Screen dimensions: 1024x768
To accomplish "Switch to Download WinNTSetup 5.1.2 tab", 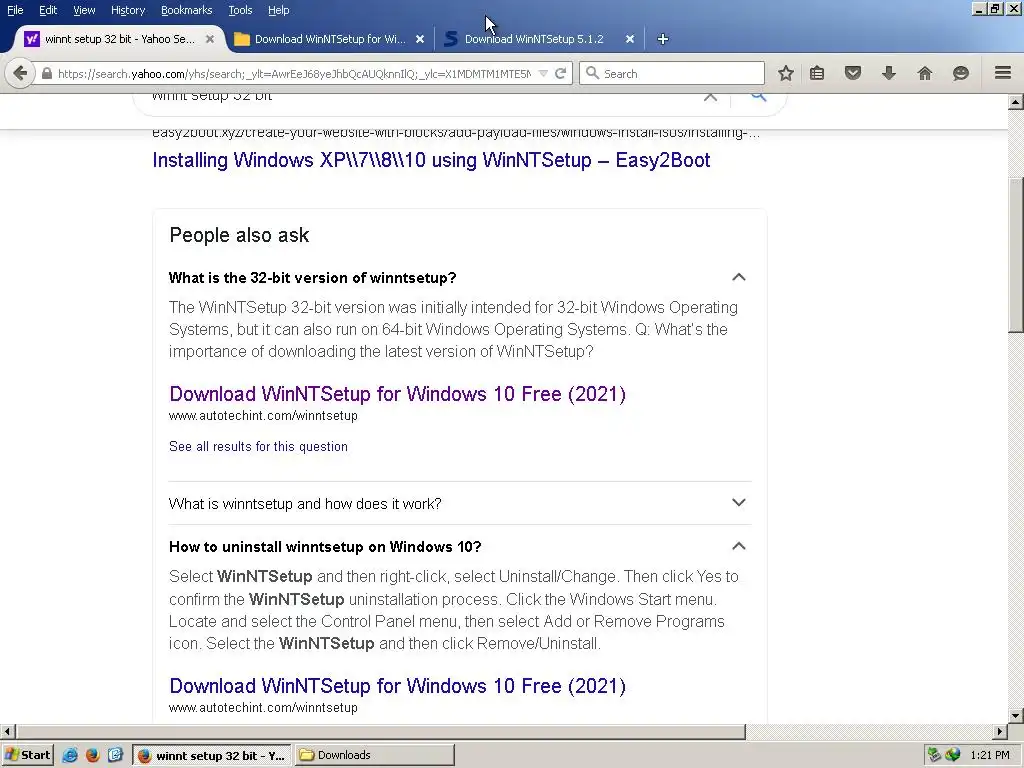I will (534, 39).
